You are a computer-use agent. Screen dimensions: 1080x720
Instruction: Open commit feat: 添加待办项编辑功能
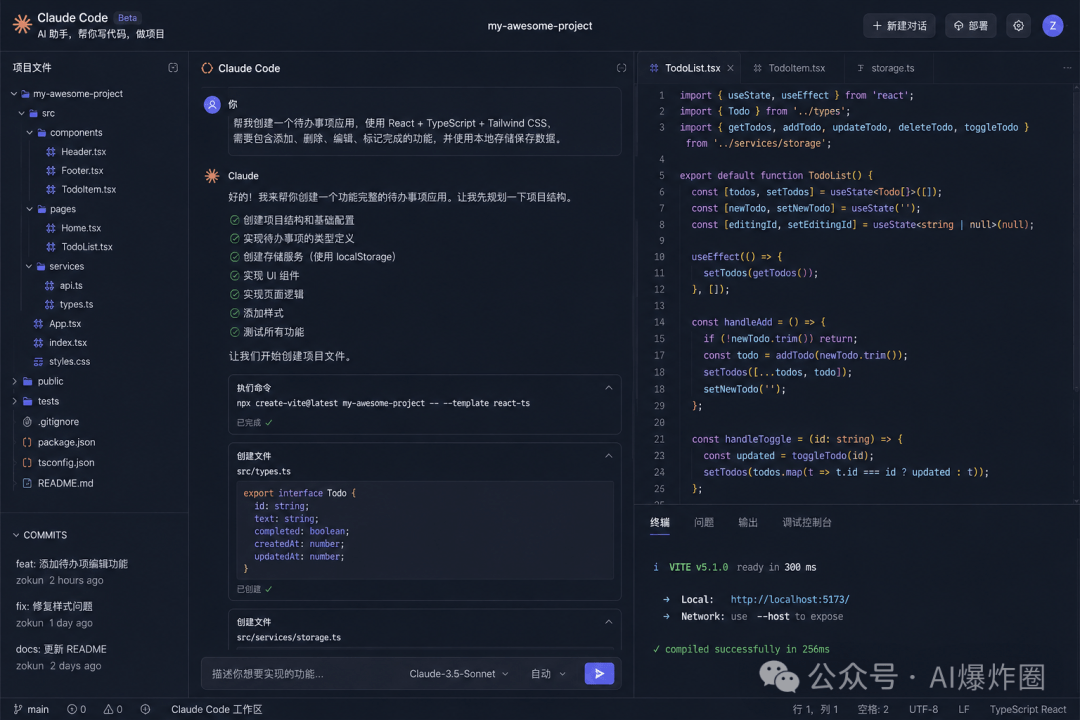(x=72, y=572)
